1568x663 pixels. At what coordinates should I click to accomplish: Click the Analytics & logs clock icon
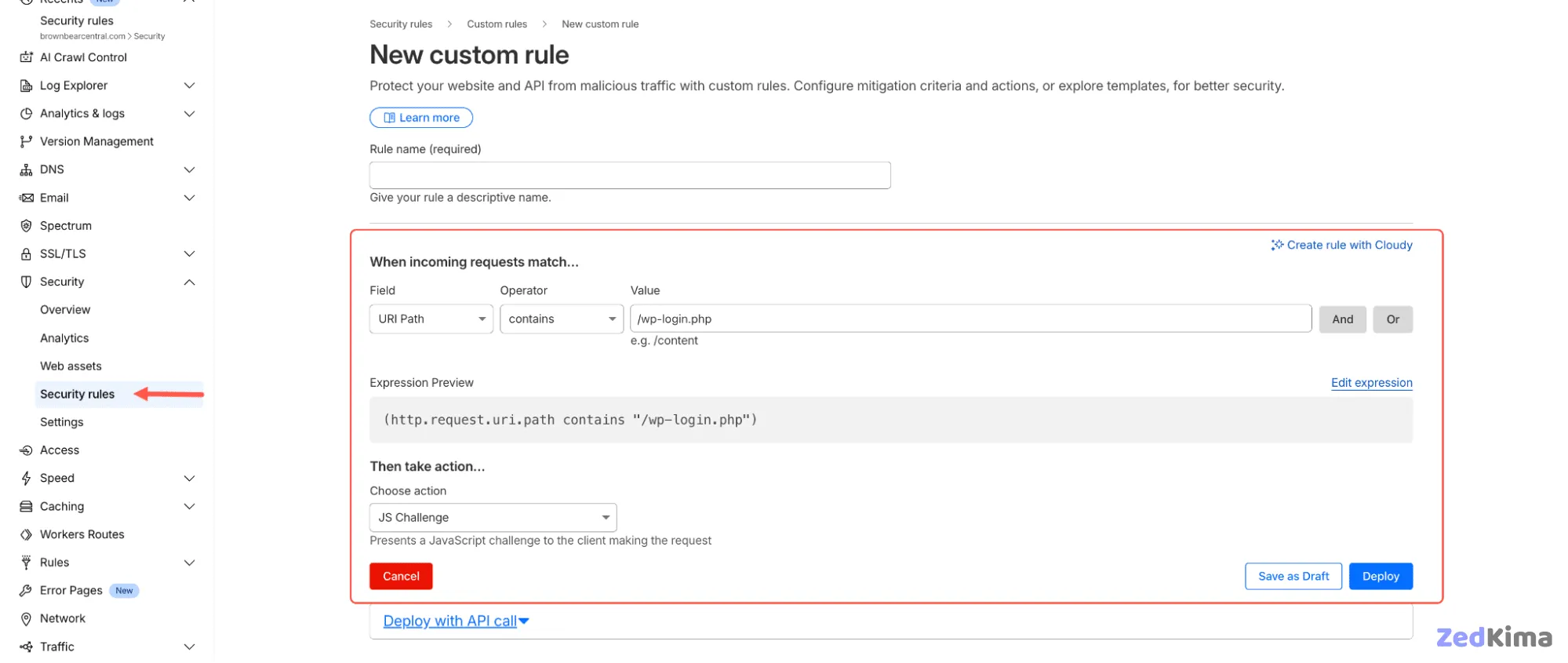point(26,114)
